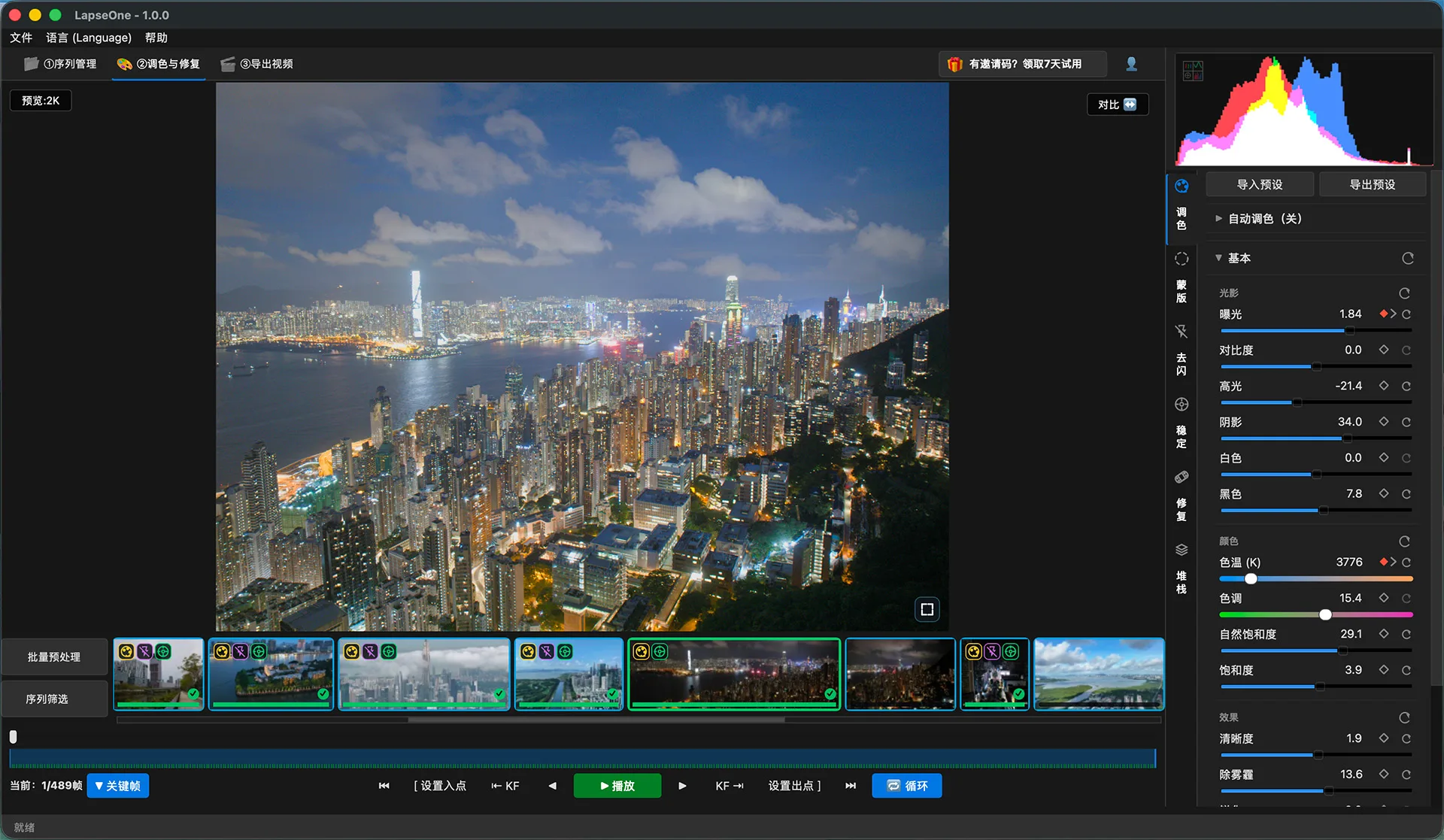This screenshot has height=840, width=1444.
Task: Toggle 循环 loop playback
Action: [907, 786]
